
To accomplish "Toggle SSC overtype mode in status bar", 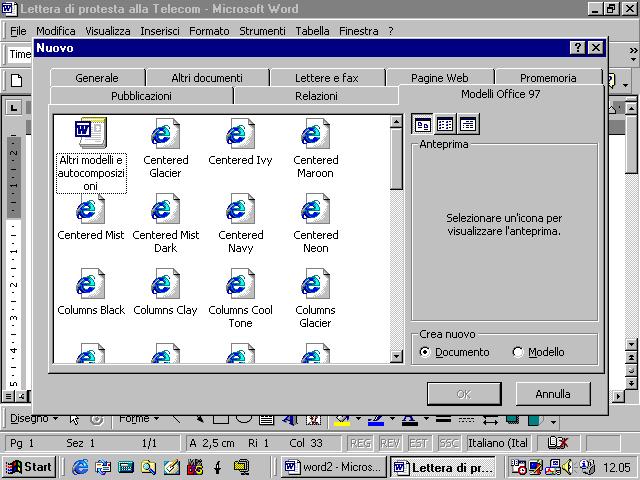I will pos(448,443).
